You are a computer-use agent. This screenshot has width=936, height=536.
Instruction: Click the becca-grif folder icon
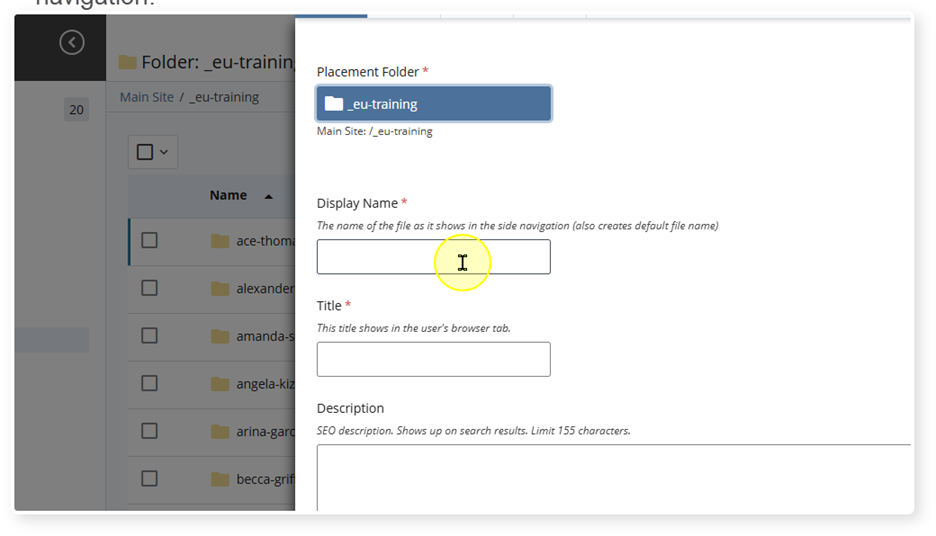pos(220,479)
